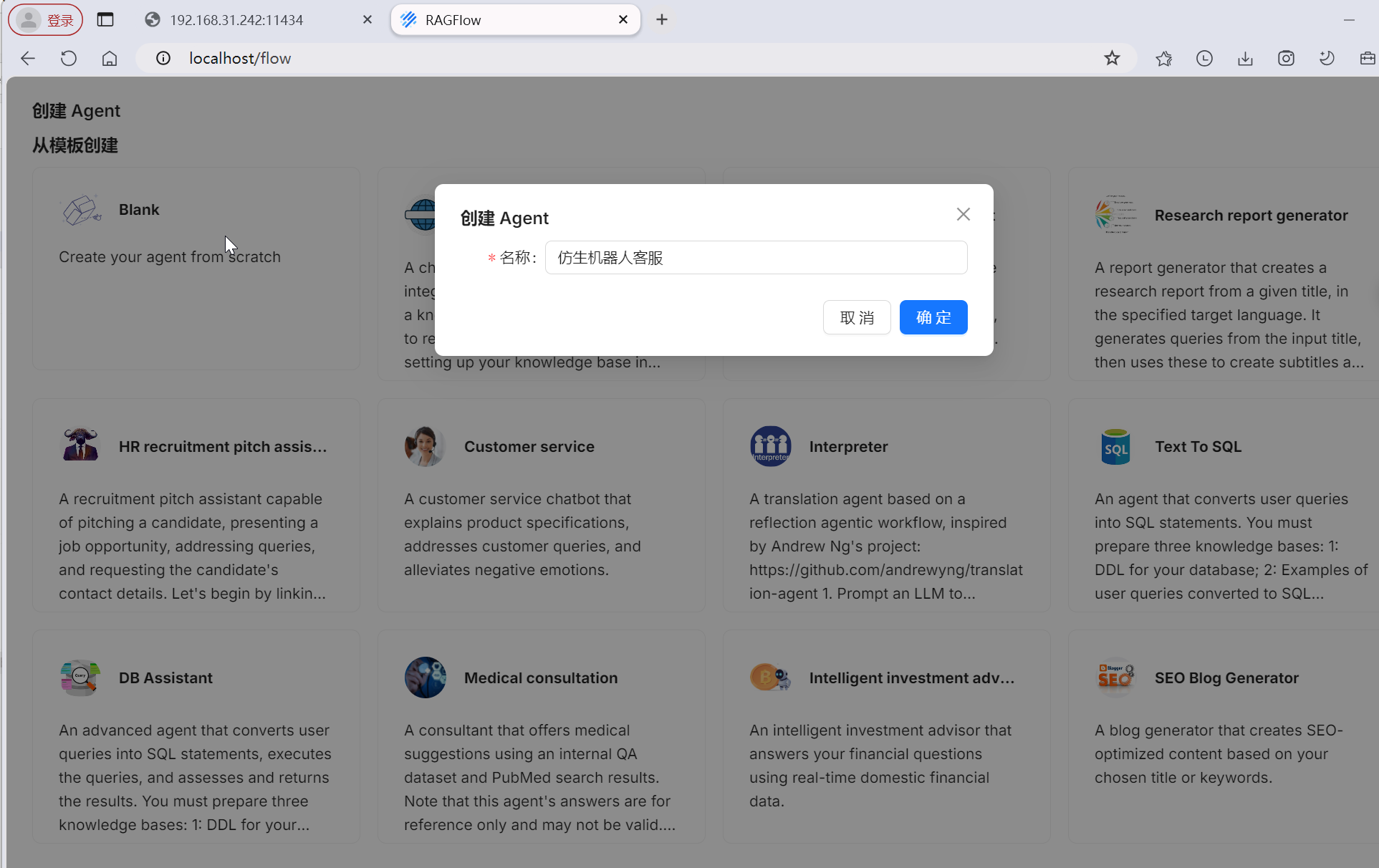
Task: Close the 创建 Agent dialog
Action: pos(963,214)
